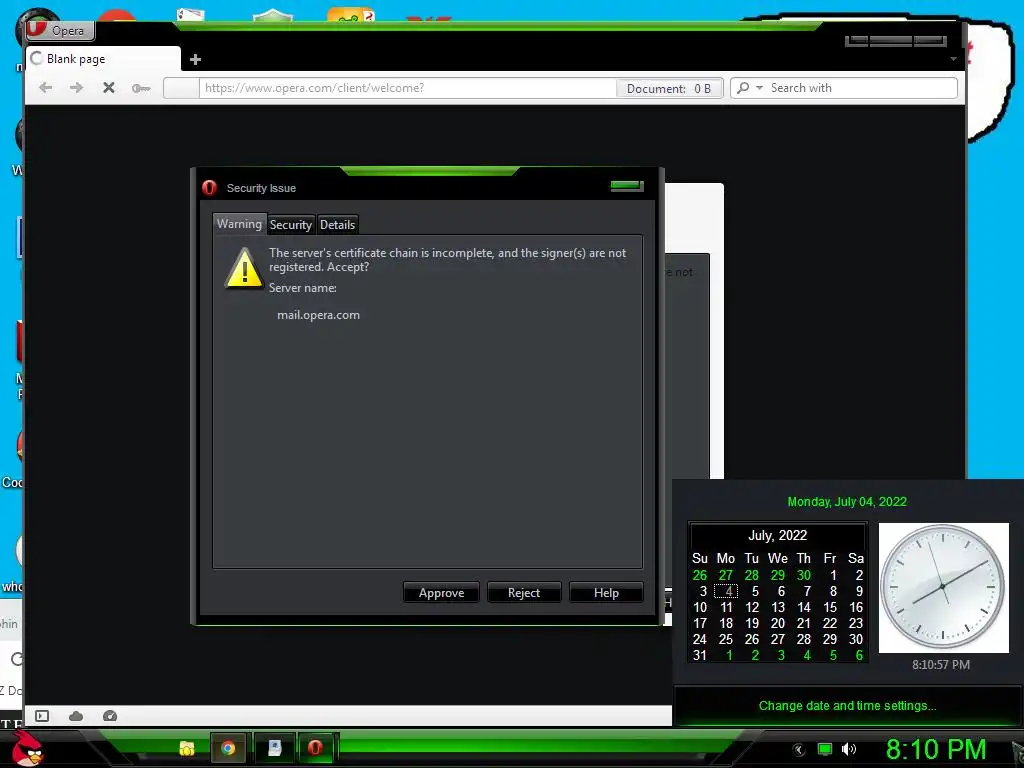Select July 15 in the calendar
This screenshot has width=1024, height=768.
pyautogui.click(x=829, y=607)
